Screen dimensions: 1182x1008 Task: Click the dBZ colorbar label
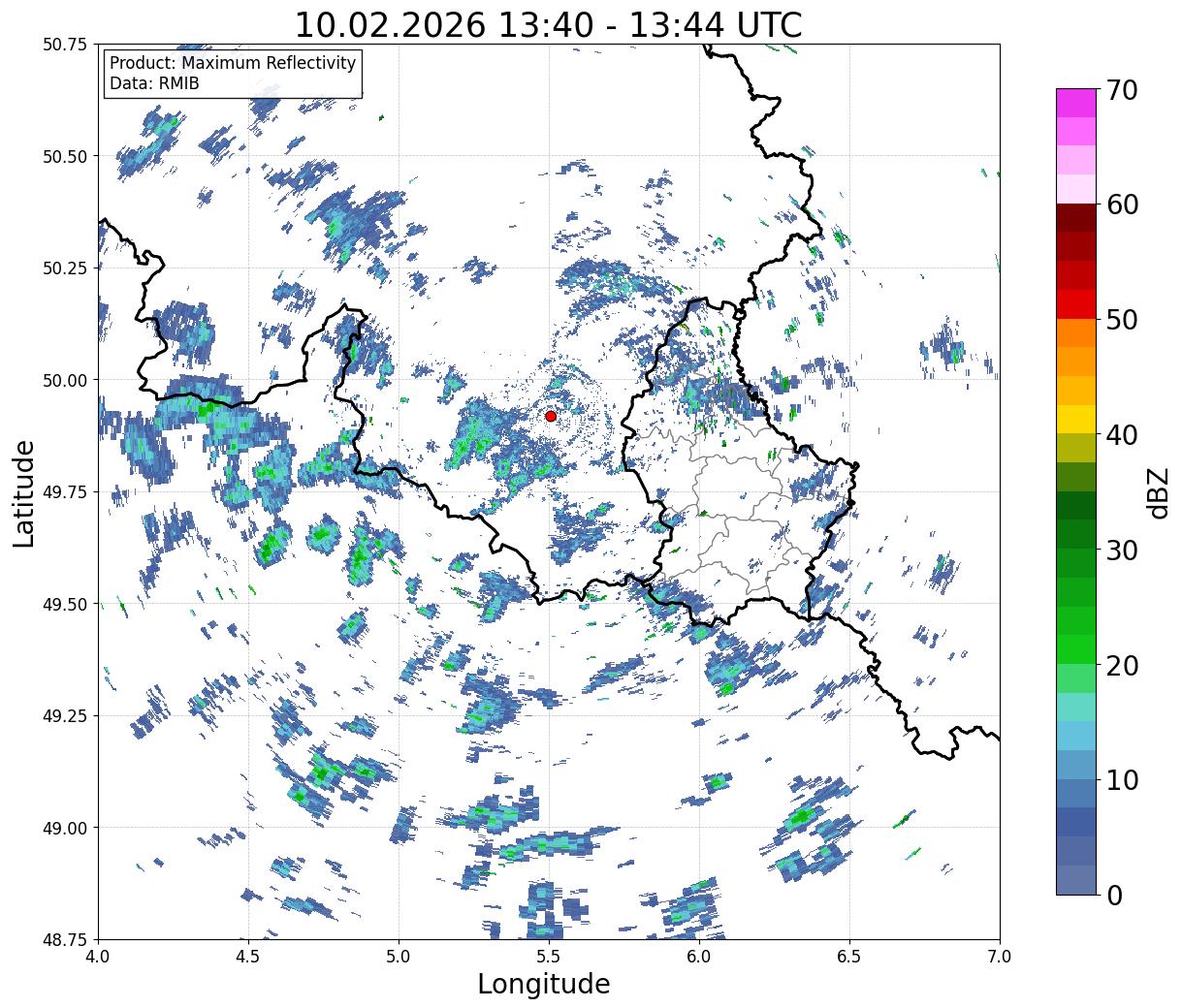click(x=1159, y=491)
